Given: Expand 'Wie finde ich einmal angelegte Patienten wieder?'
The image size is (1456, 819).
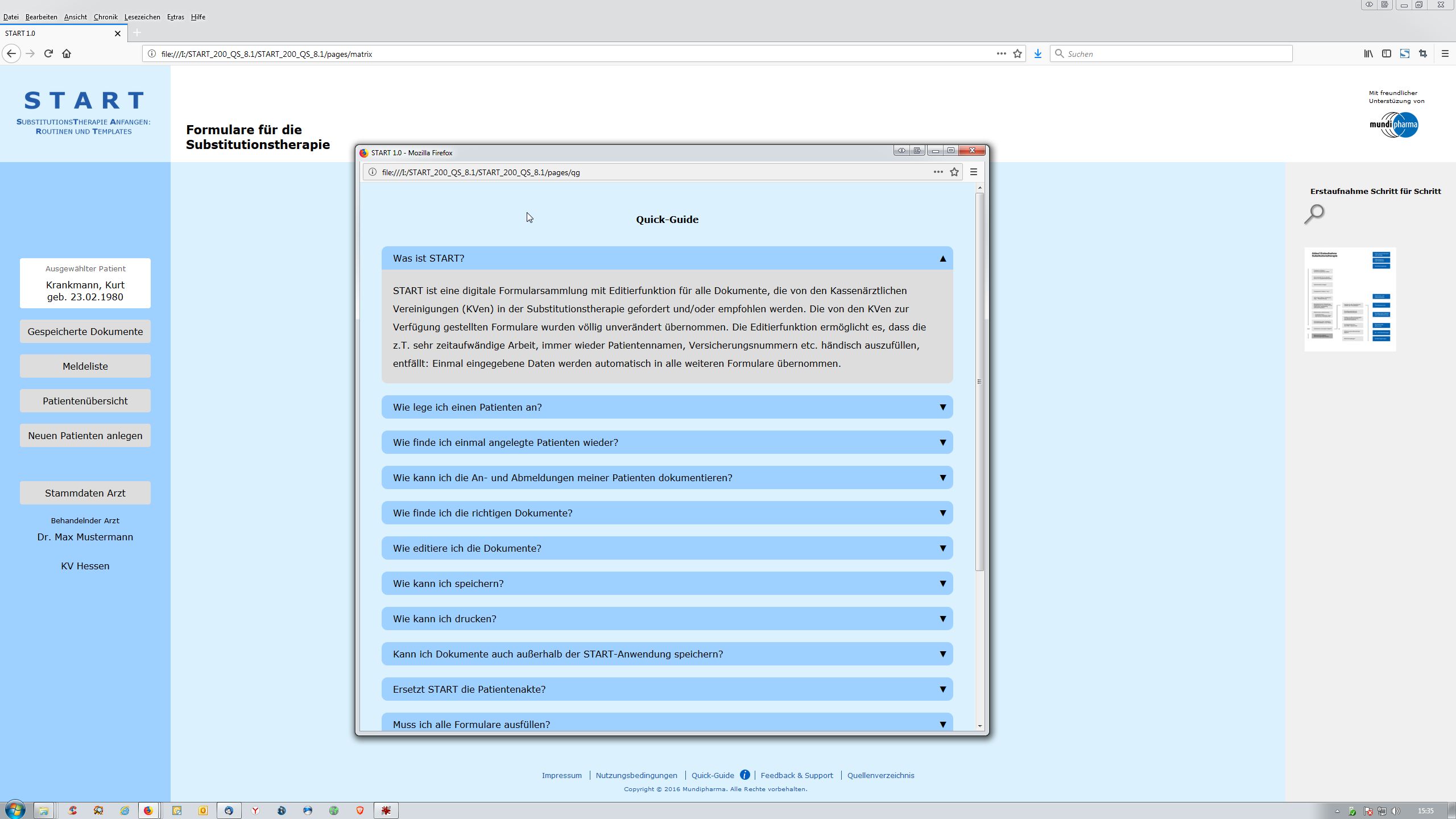Looking at the screenshot, I should point(667,442).
